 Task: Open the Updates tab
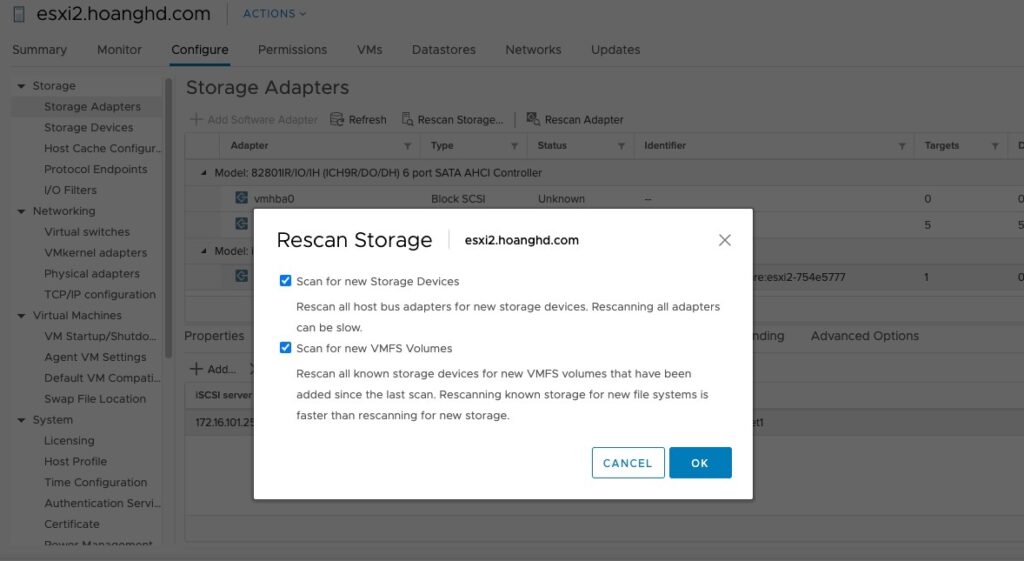[x=615, y=50]
